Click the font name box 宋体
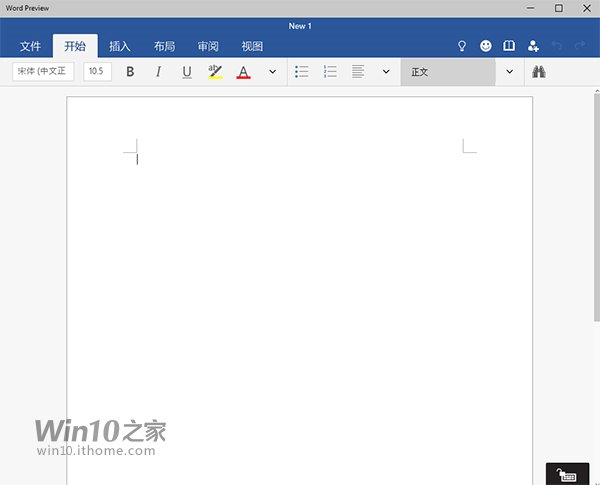The image size is (600, 485). tap(43, 72)
